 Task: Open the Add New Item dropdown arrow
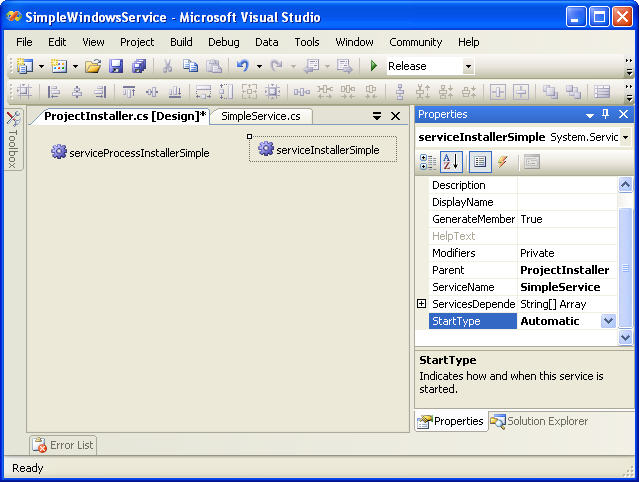(75, 66)
